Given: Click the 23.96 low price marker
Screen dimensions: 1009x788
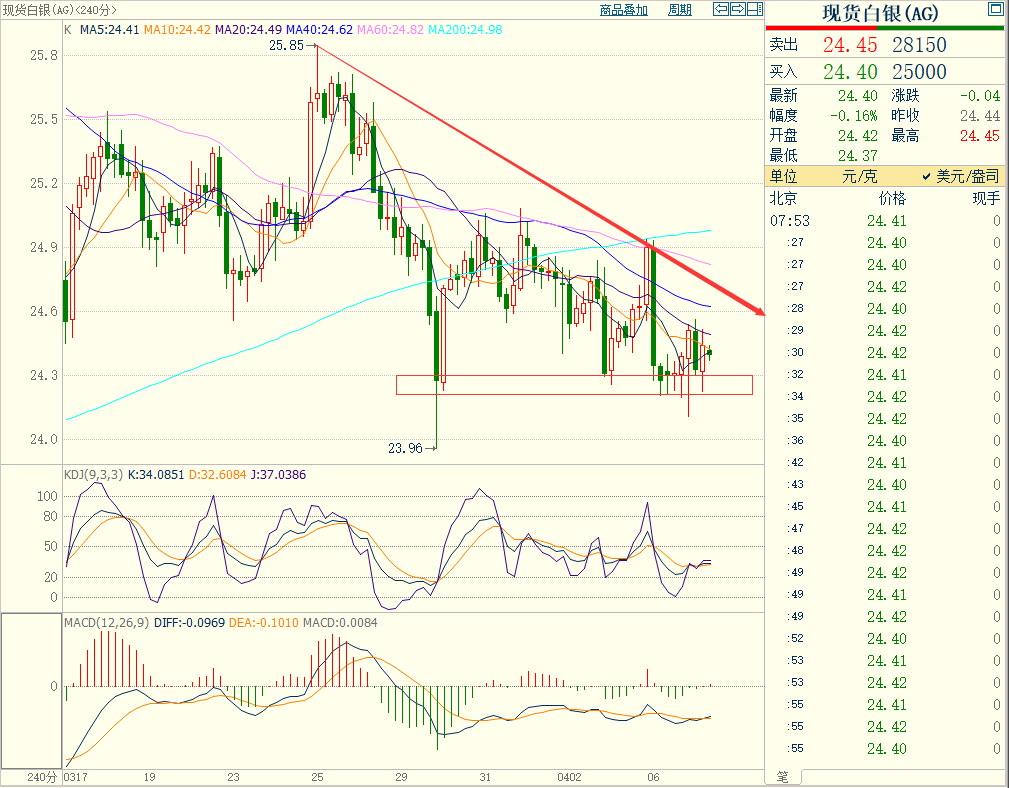Looking at the screenshot, I should (405, 449).
